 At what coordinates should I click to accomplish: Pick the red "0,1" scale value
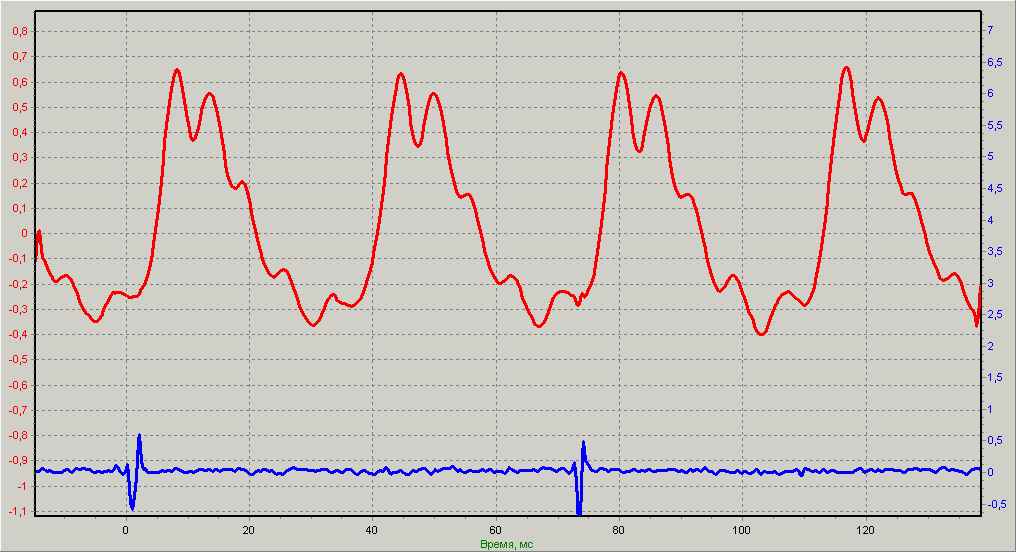20,208
